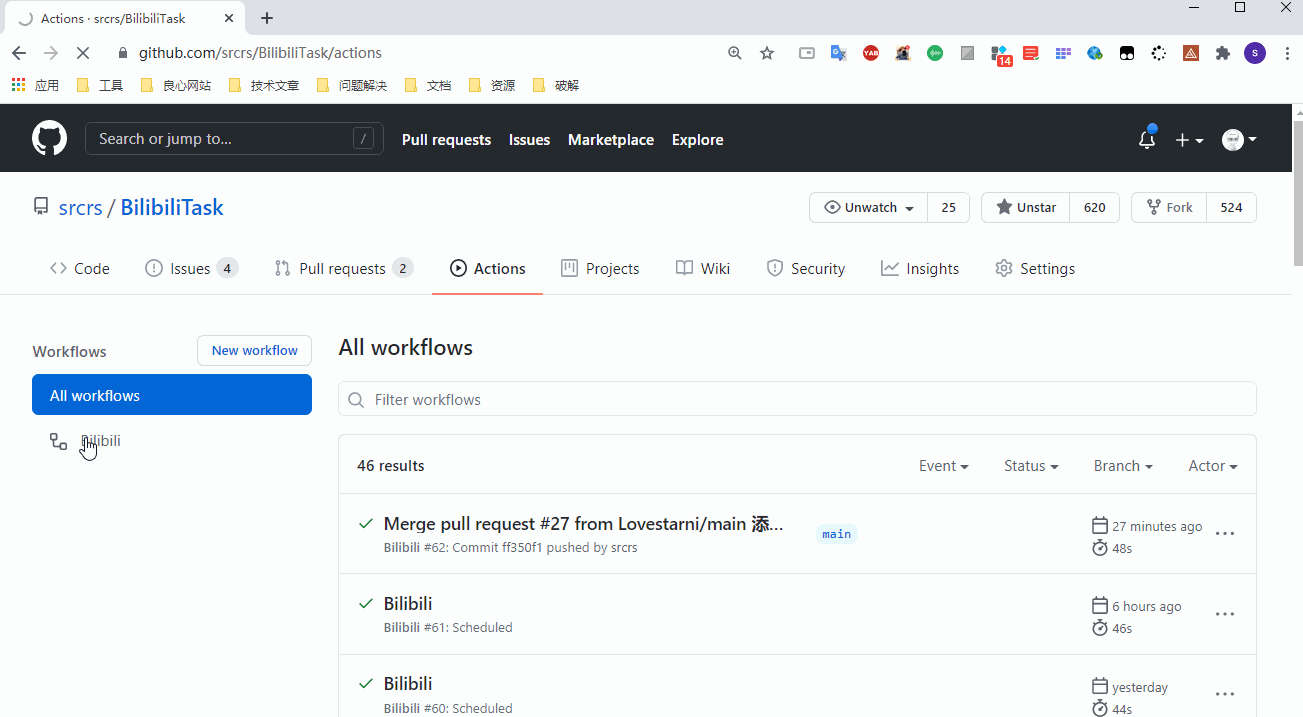Open options menu for Merge pull request run
This screenshot has width=1303, height=717.
(x=1225, y=534)
